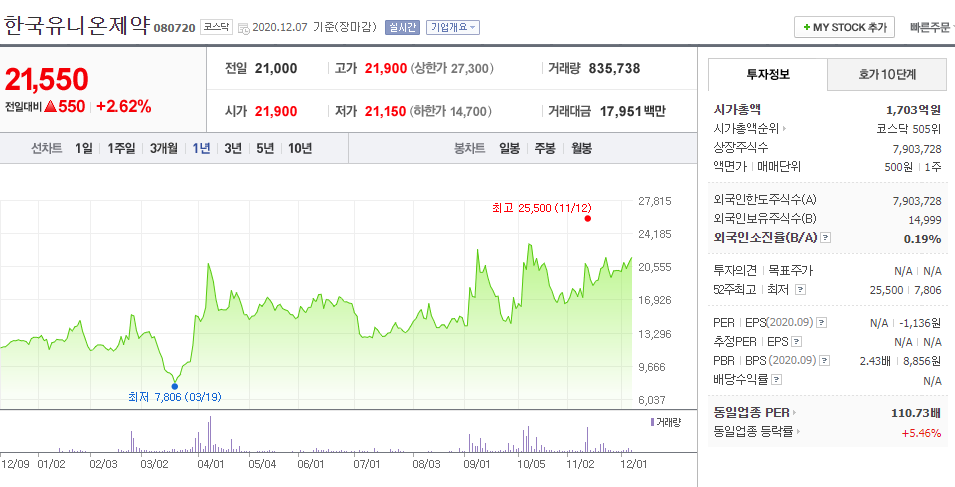Image resolution: width=955 pixels, height=487 pixels.
Task: Click the 고가 21,900 value
Action: (x=386, y=68)
